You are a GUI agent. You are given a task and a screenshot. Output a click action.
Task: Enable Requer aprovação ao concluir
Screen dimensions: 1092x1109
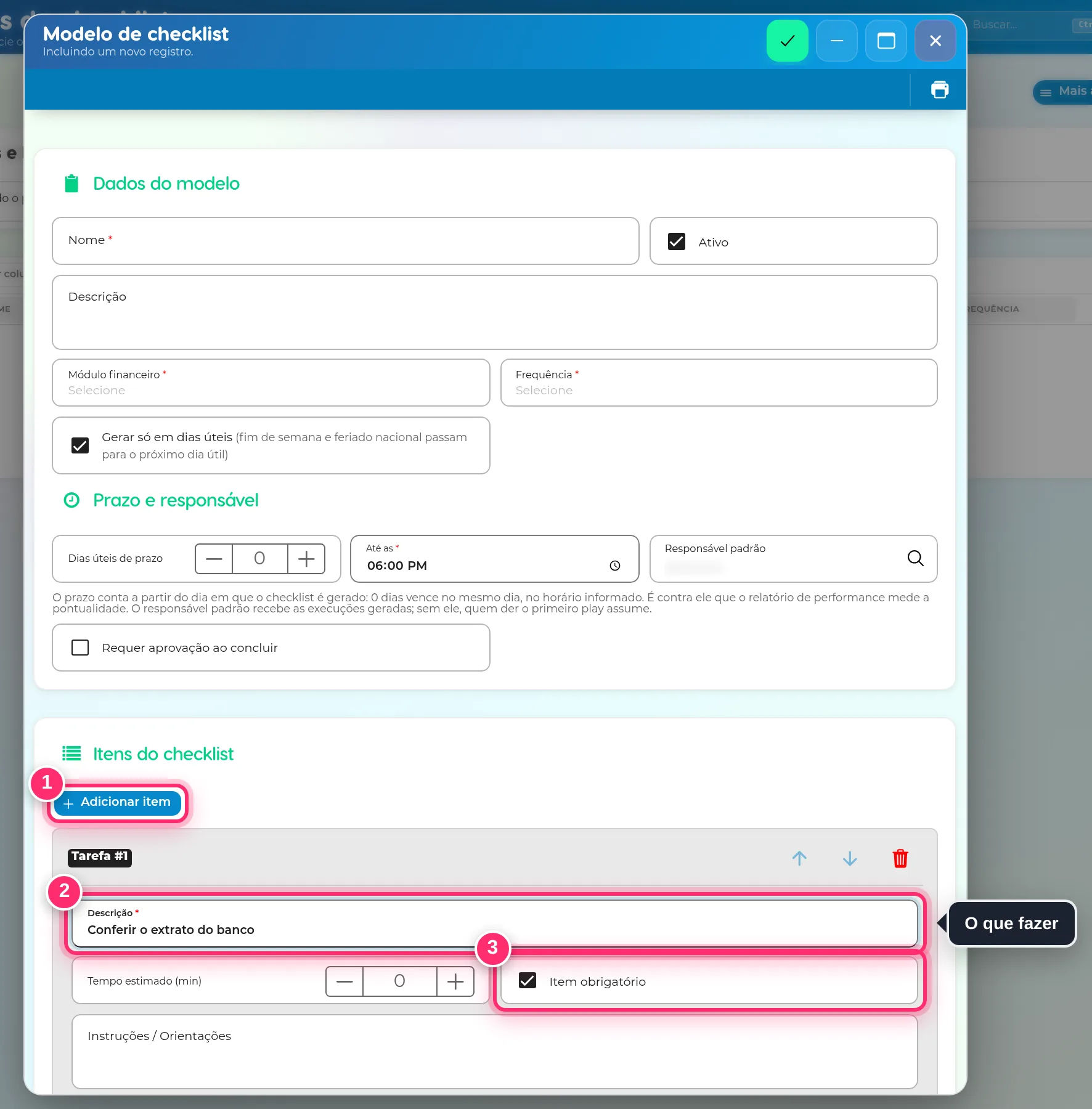(80, 648)
